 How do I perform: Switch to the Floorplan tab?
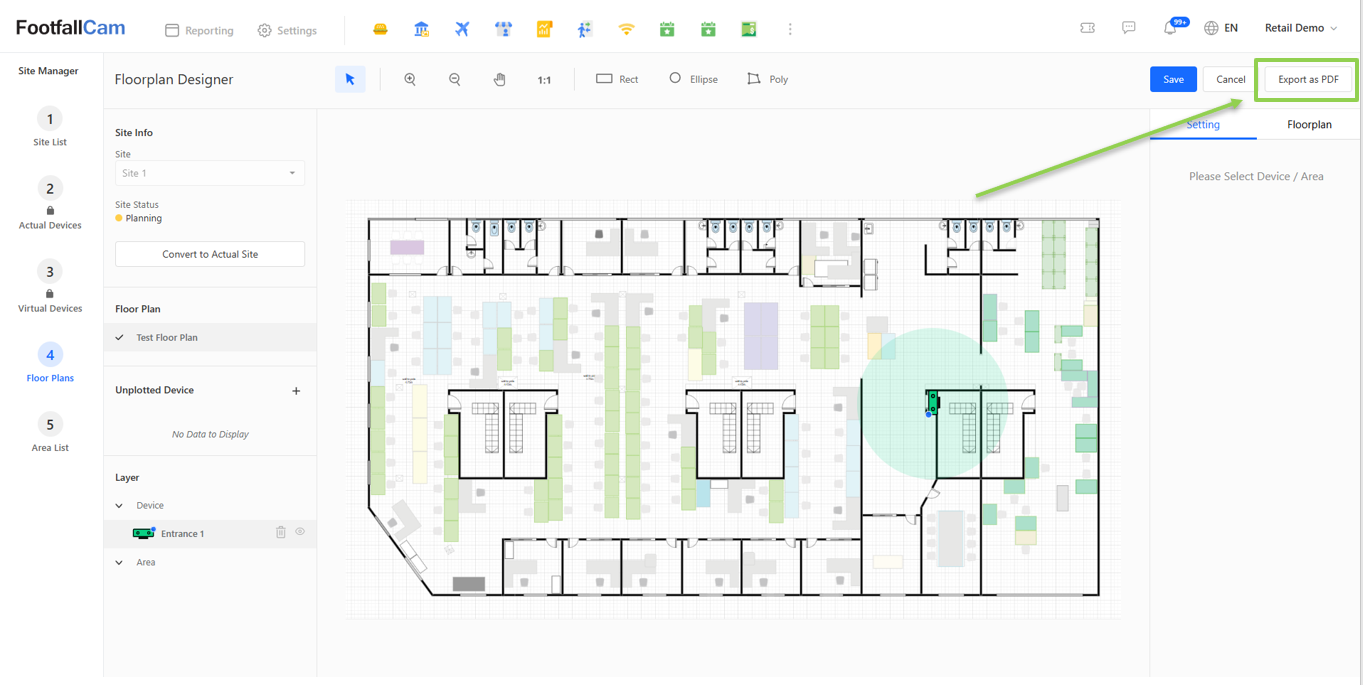coord(1309,125)
